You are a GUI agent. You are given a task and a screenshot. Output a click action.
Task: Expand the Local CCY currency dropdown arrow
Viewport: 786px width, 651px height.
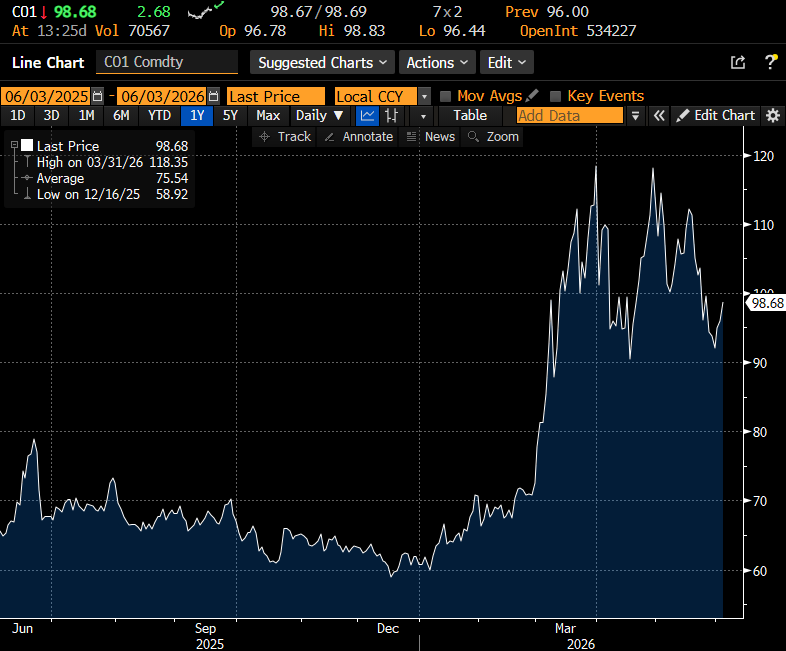point(424,96)
